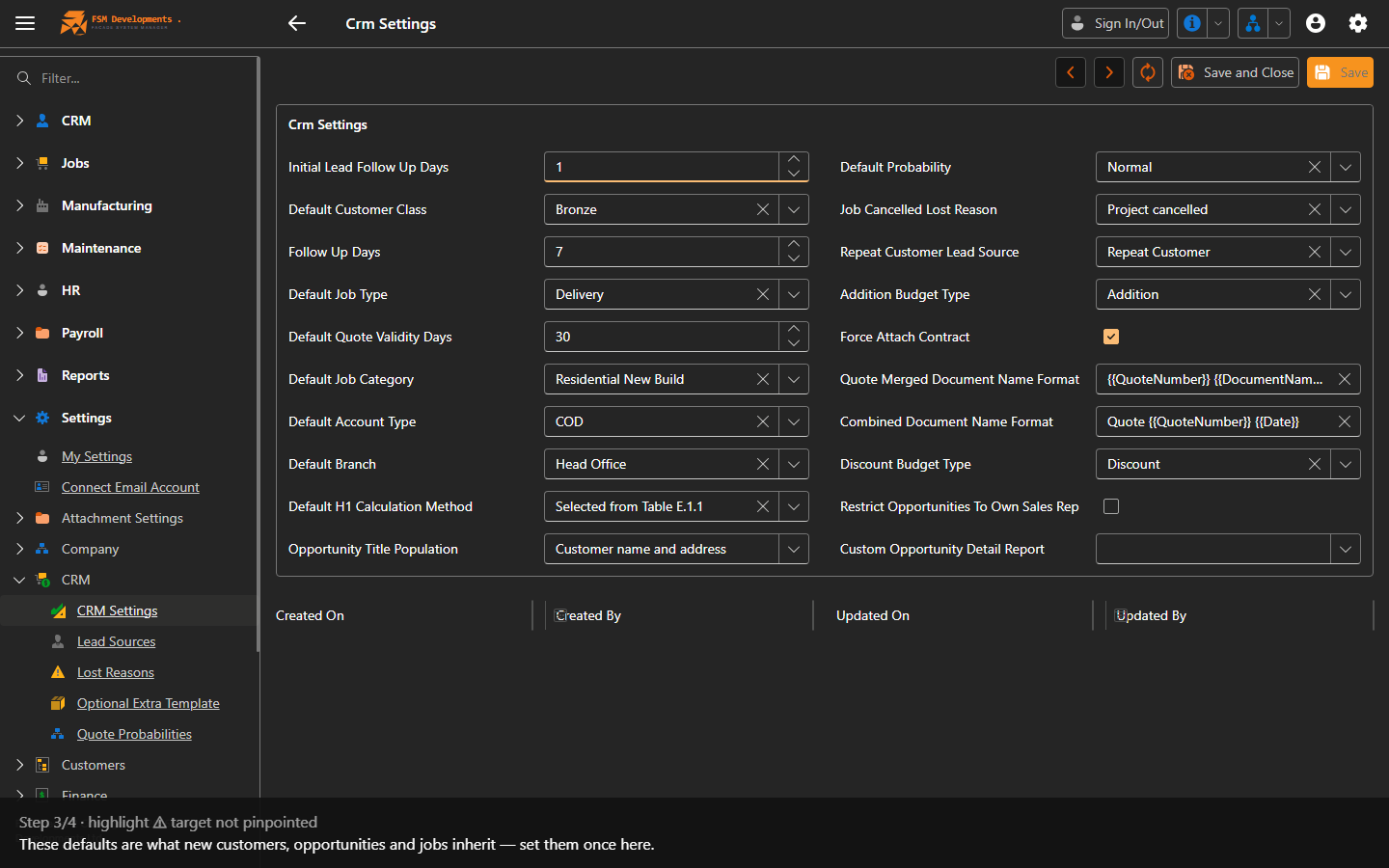Viewport: 1389px width, 868px height.
Task: Clear the Default Account Type COD value
Action: 763,421
